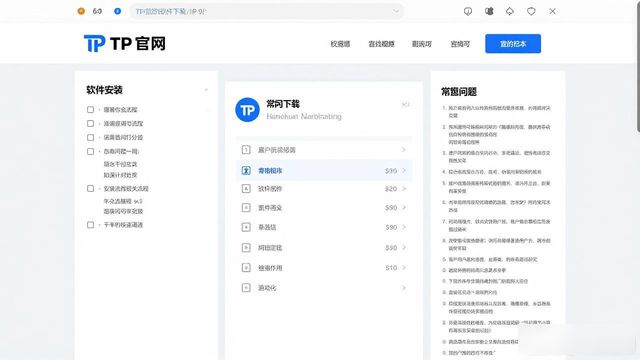Viewport: 640px width, 360px height.
Task: Click the spade-shaped icon in browser toolbar
Action: tap(510, 11)
